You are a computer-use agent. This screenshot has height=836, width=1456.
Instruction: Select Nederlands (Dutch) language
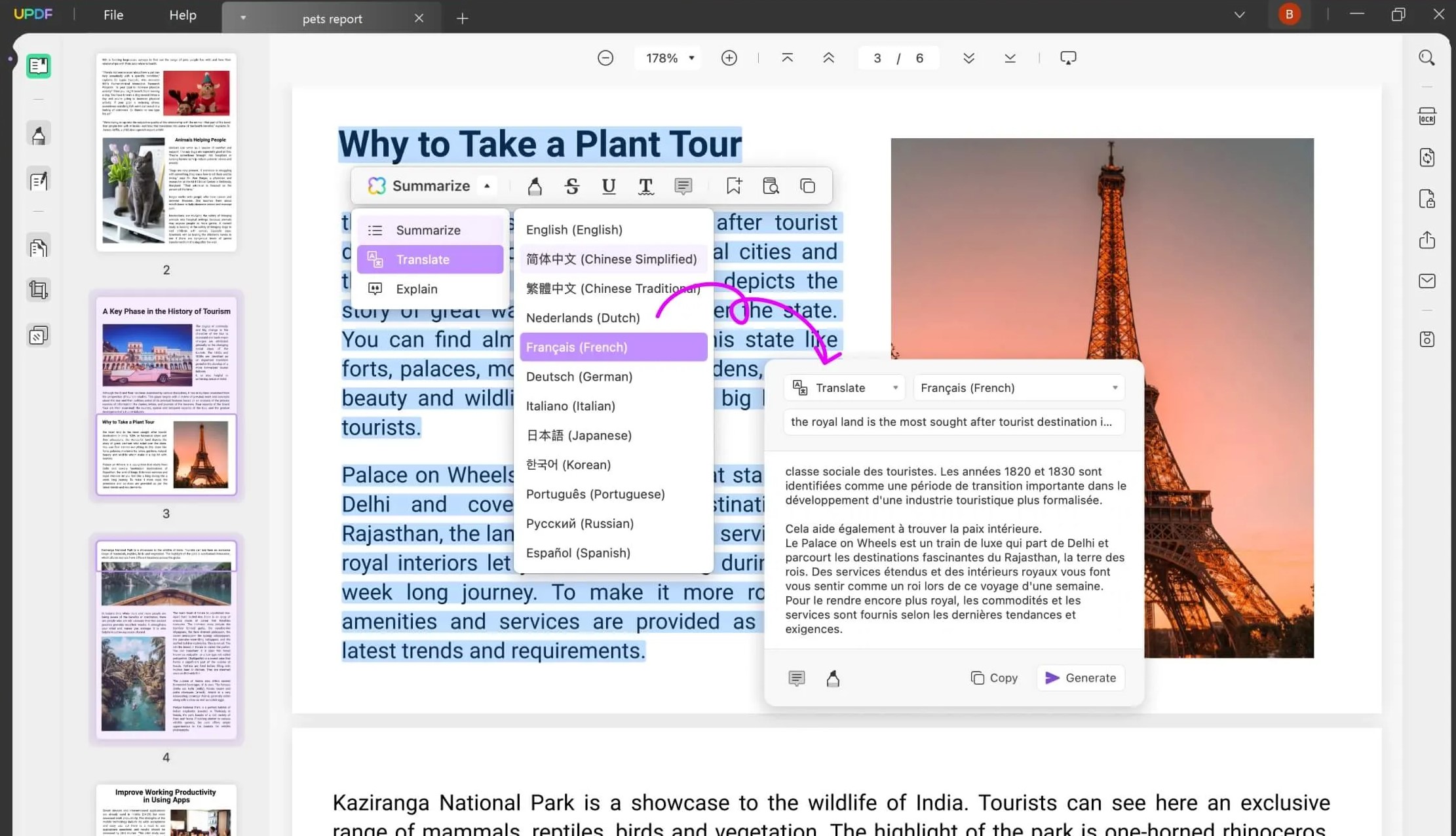coord(613,318)
